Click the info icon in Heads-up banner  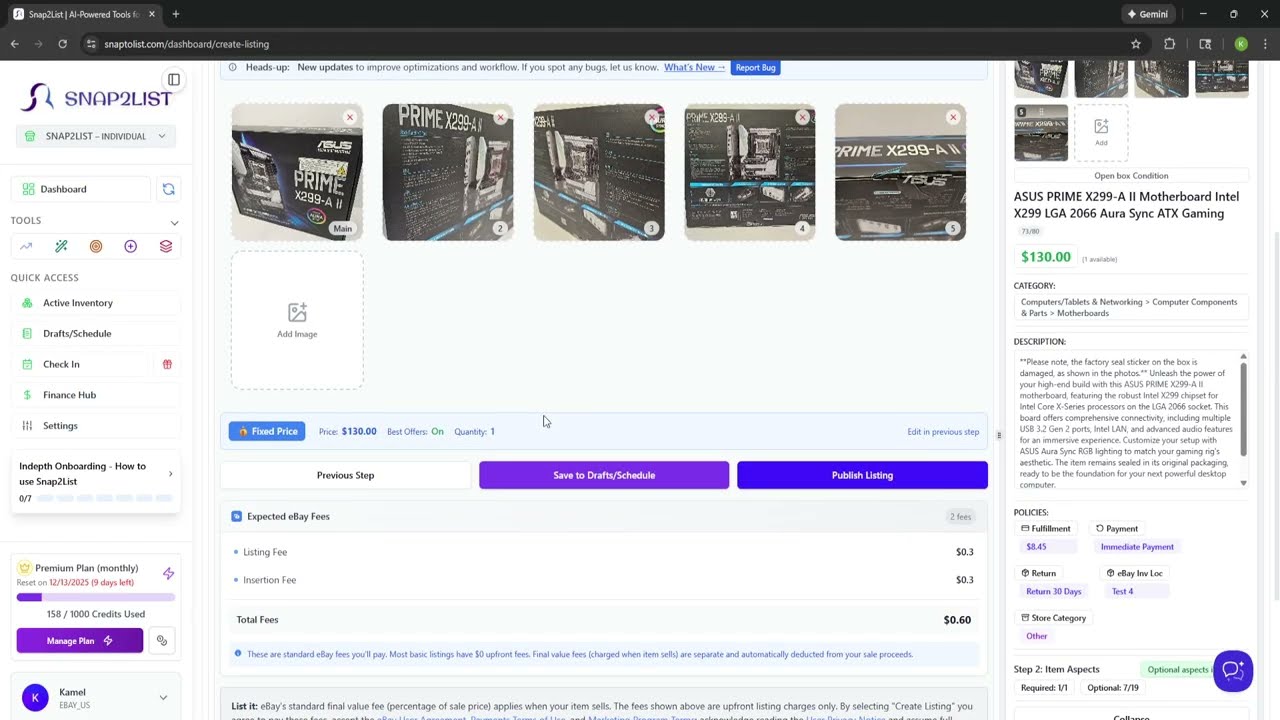click(x=233, y=67)
